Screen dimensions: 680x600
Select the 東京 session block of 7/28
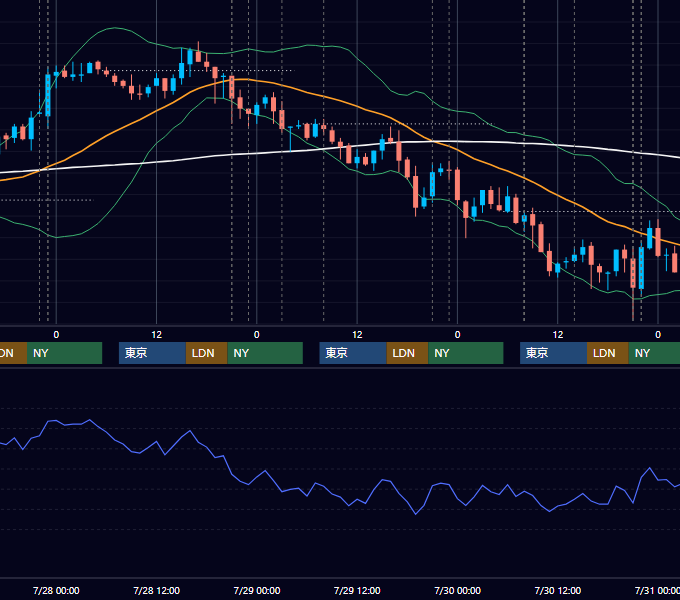(x=152, y=353)
